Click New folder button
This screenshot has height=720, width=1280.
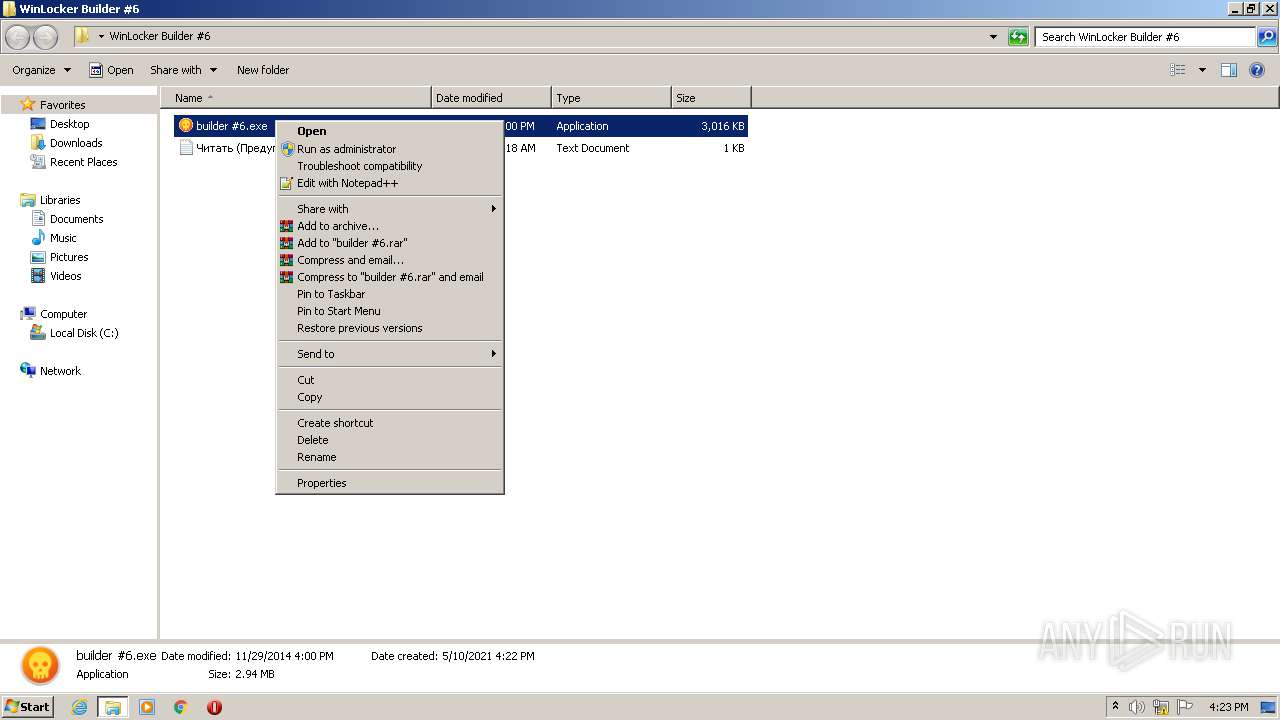263,70
